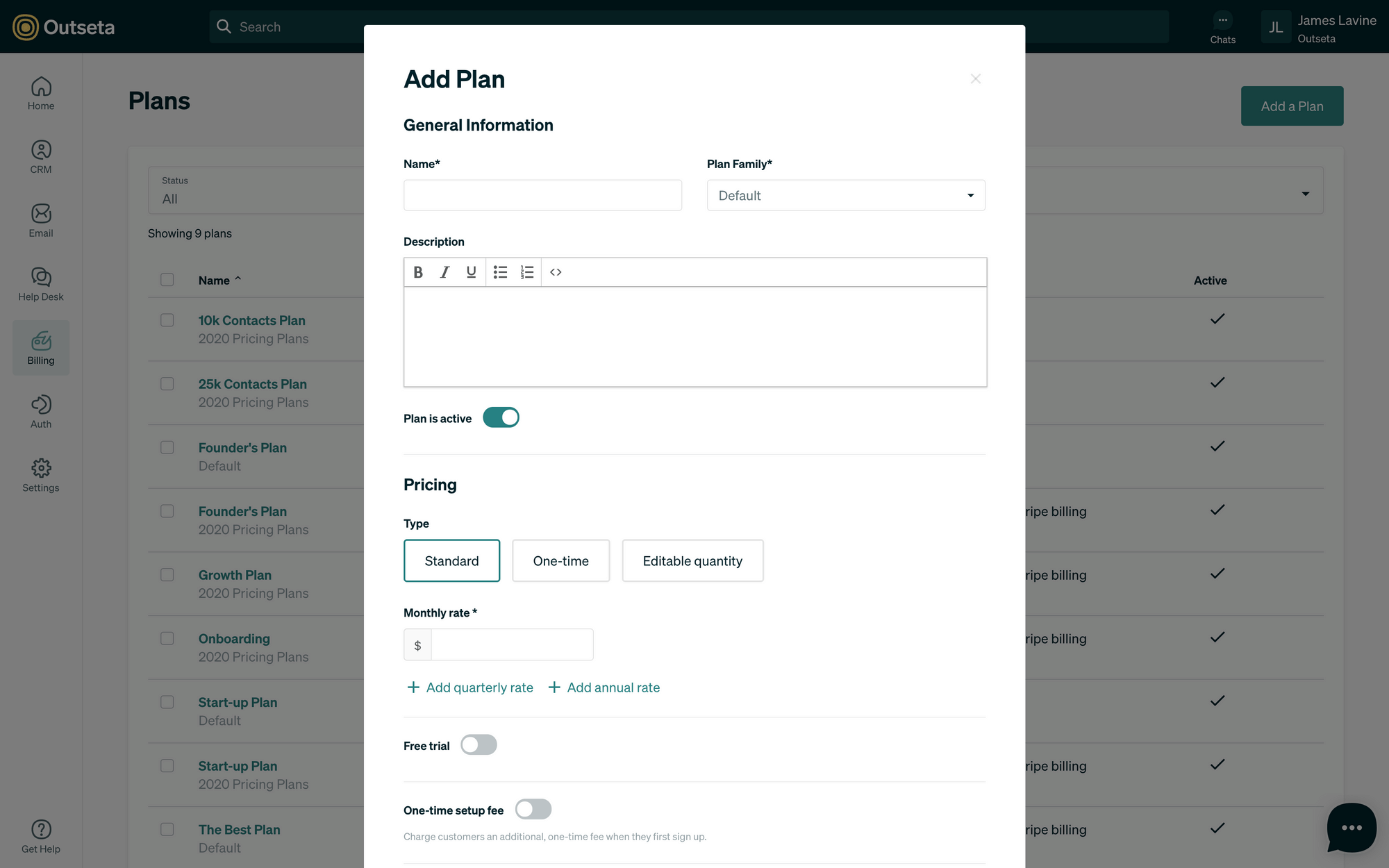Apply underline formatting in description editor
The height and width of the screenshot is (868, 1389).
pyautogui.click(x=471, y=272)
